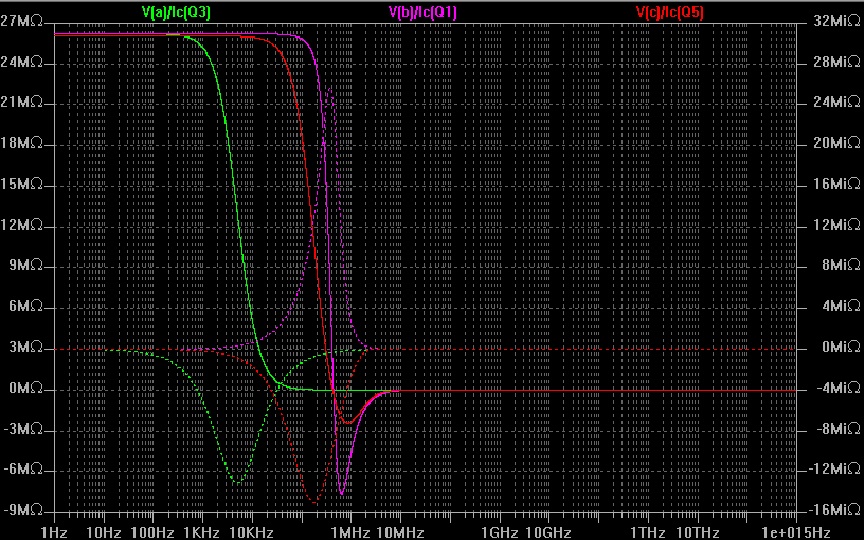This screenshot has height=540, width=864.
Task: Click the -9MΩ left axis label
Action: click(x=23, y=510)
